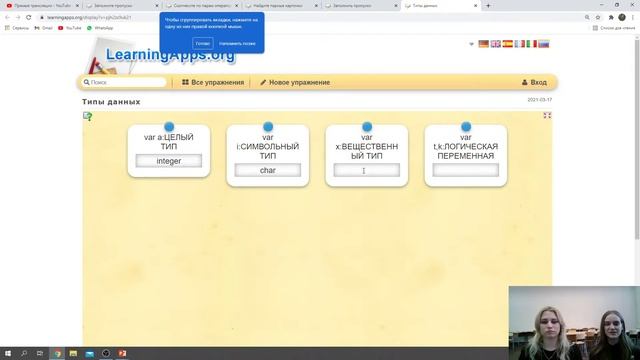Viewport: 640px width, 360px height.
Task: Open the address bar zoom magnifier
Action: [587, 18]
